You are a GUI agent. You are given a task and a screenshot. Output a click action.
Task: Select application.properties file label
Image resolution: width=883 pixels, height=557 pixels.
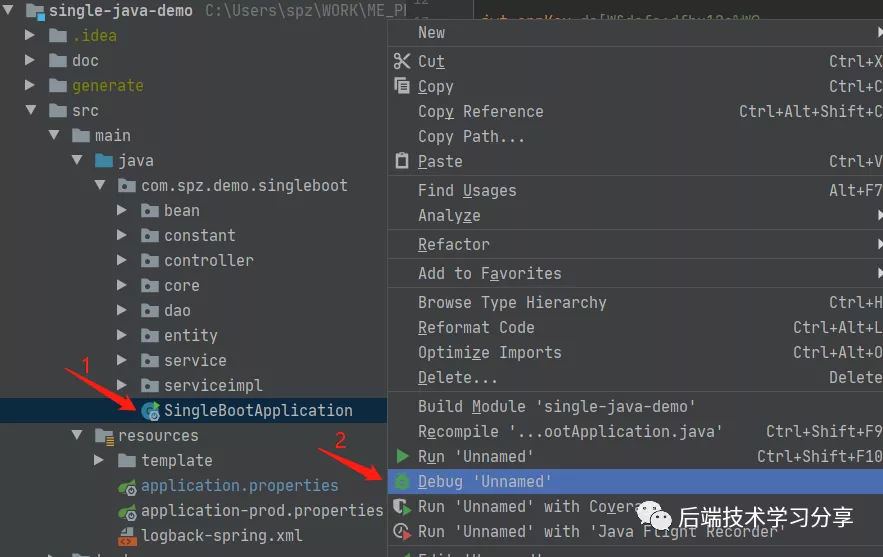tap(239, 485)
